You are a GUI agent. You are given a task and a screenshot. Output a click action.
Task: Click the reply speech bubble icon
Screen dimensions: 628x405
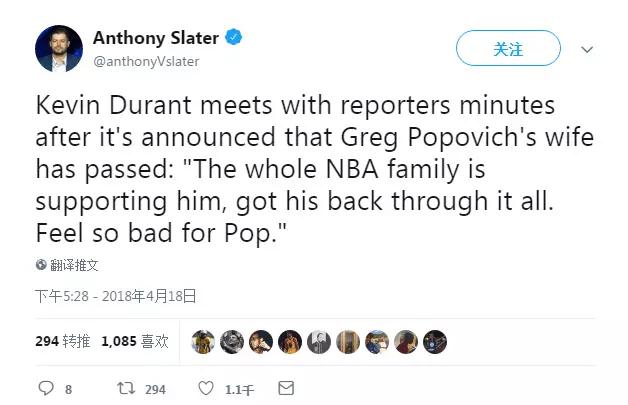(45, 388)
